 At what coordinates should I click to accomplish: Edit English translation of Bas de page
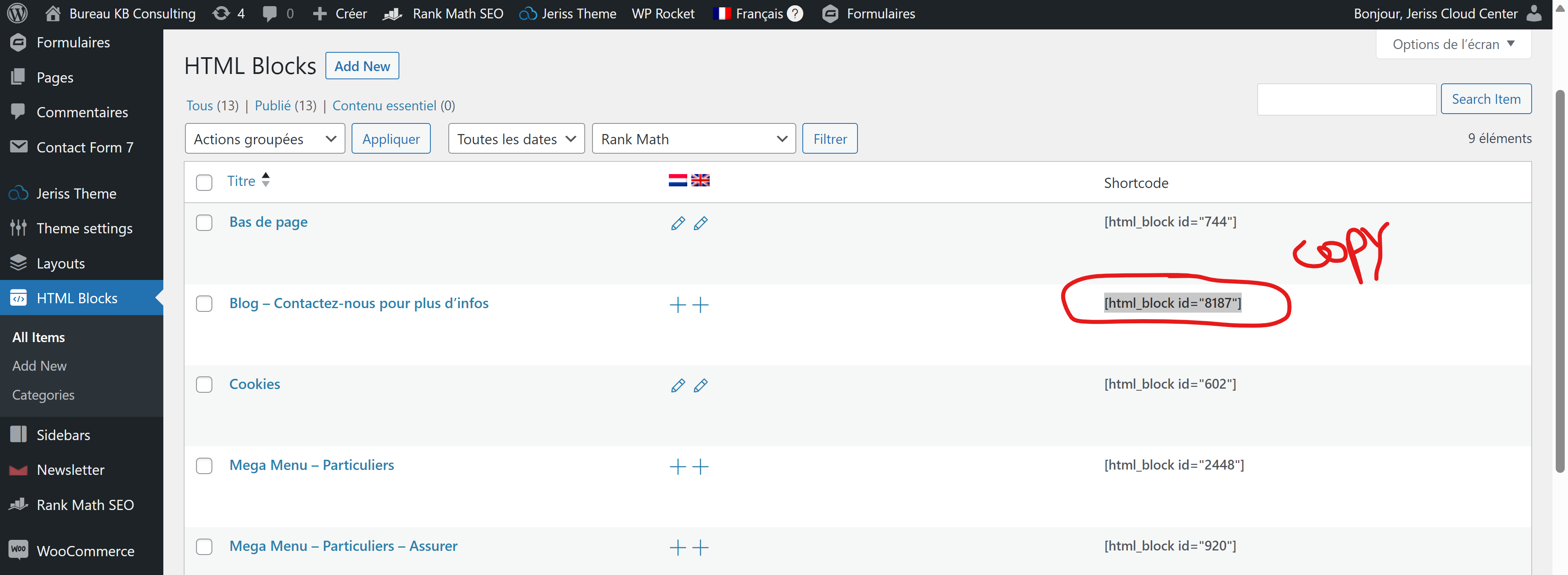pos(701,224)
